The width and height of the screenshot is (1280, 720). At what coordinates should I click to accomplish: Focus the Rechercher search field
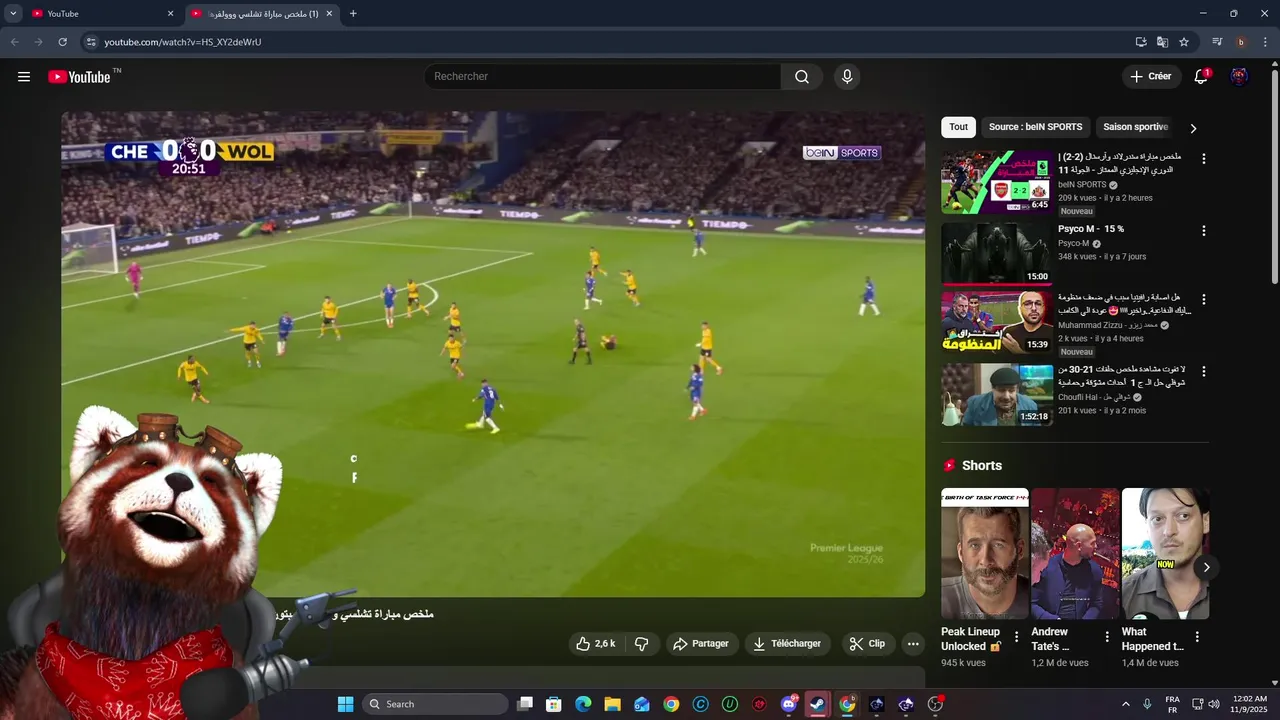(603, 77)
